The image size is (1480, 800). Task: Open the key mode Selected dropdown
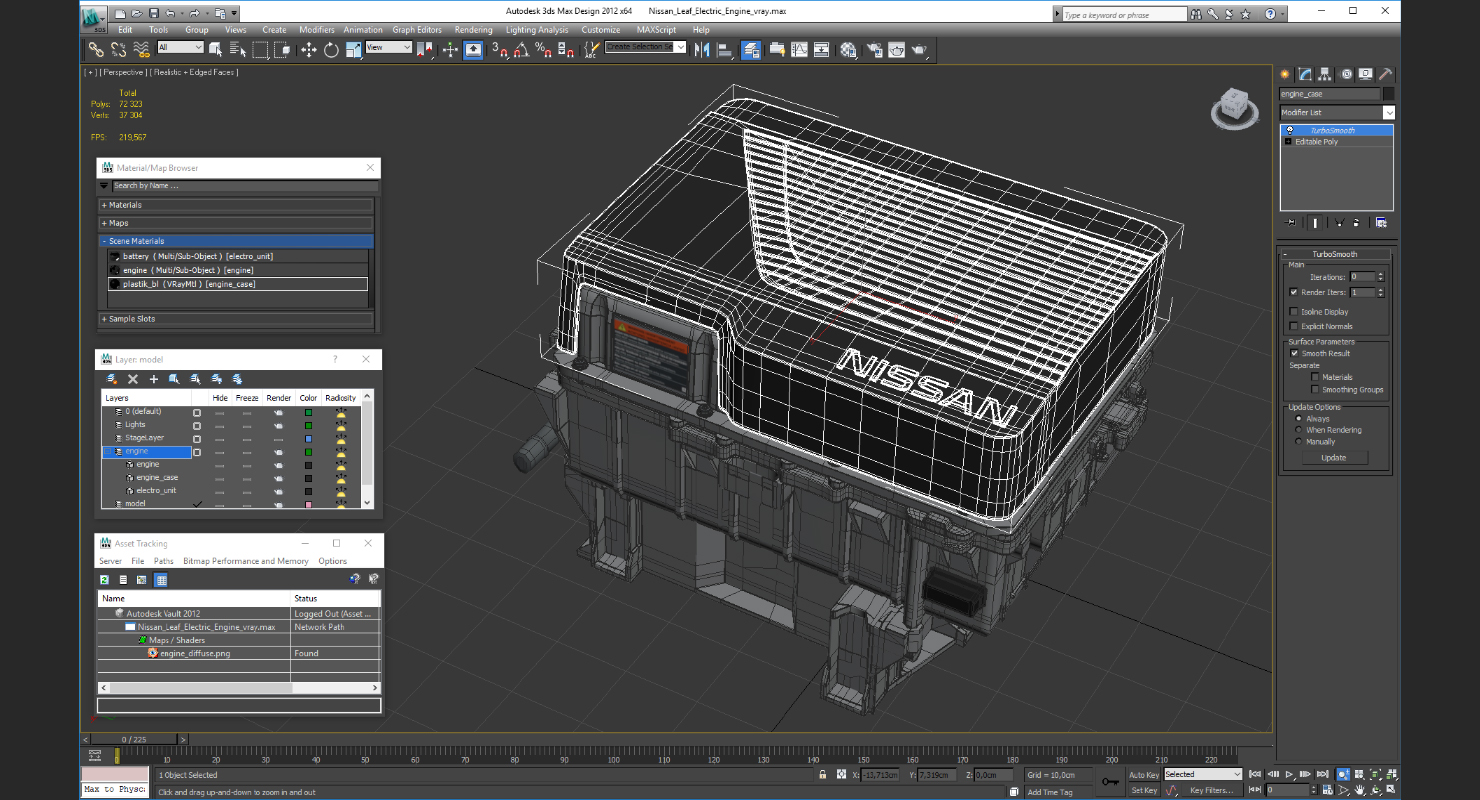click(1203, 774)
